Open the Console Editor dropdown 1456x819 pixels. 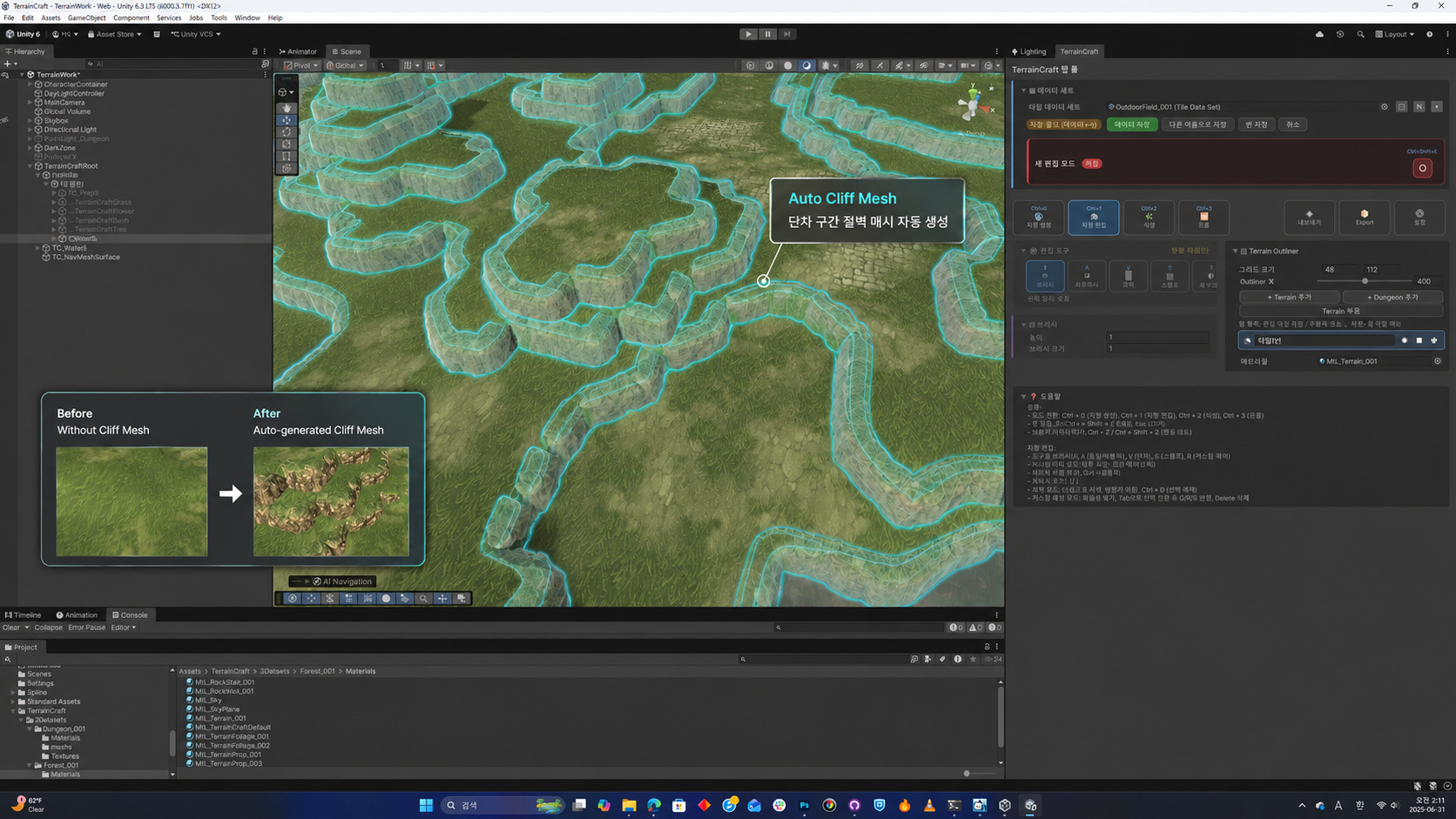click(124, 628)
